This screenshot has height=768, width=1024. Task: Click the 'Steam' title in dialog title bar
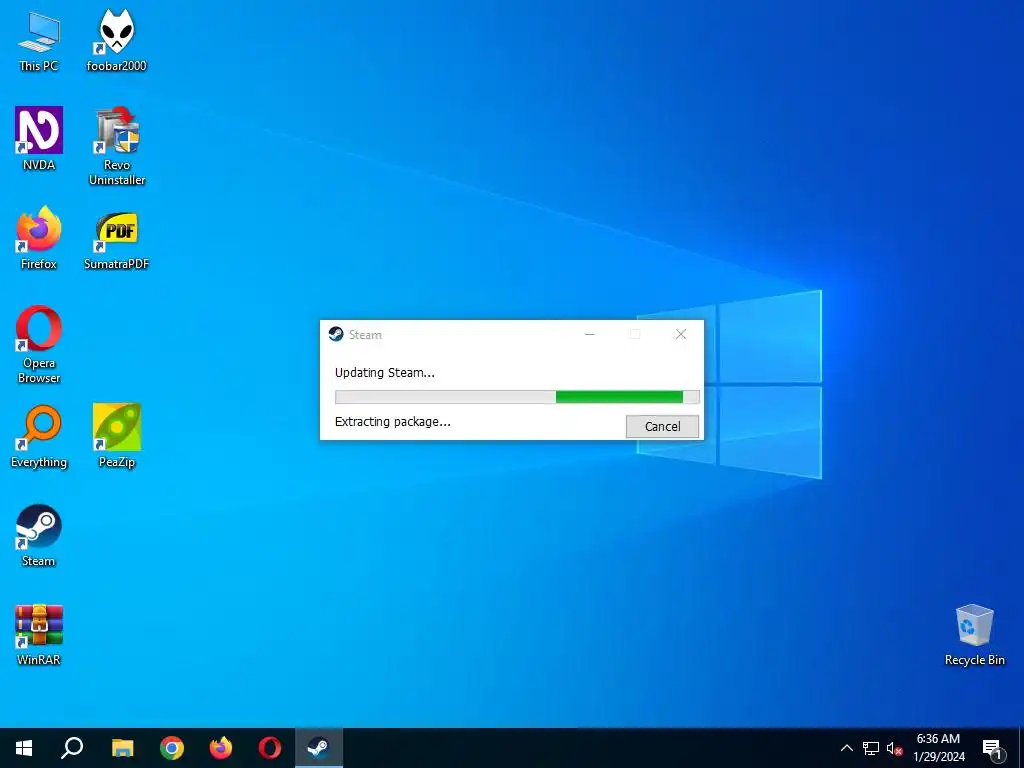pyautogui.click(x=365, y=335)
